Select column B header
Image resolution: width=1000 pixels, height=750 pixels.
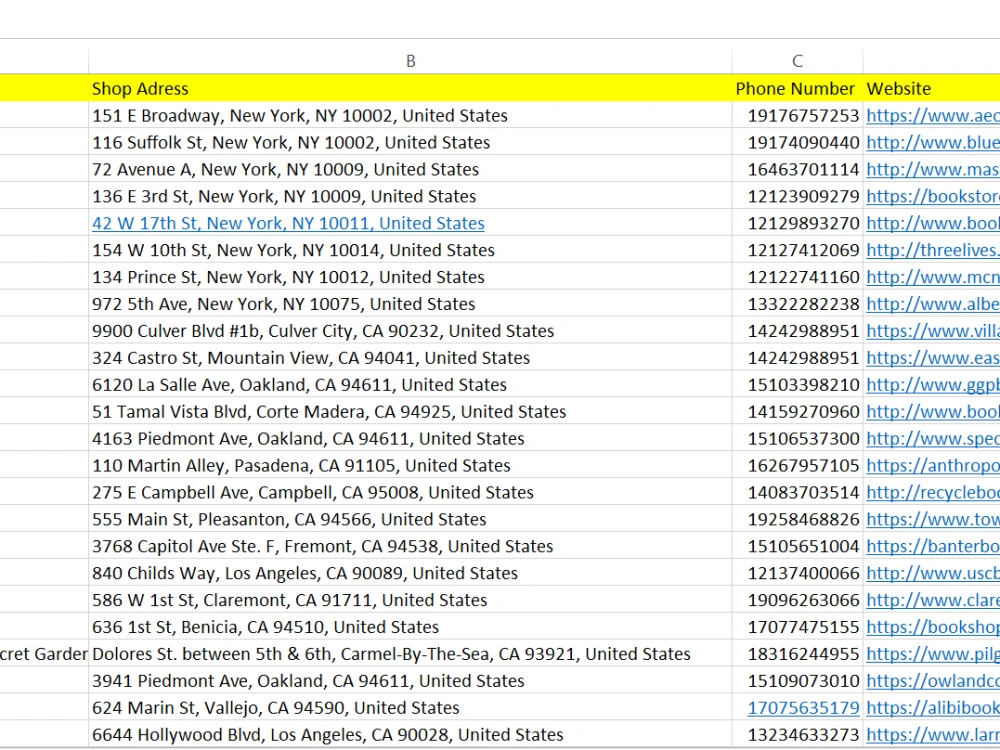pos(410,61)
